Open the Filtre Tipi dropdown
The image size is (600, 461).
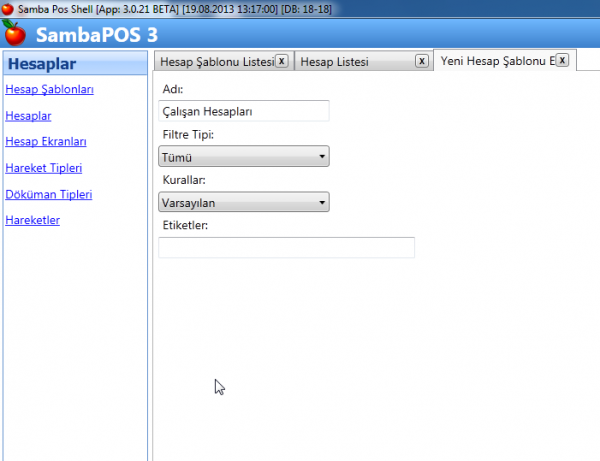pyautogui.click(x=244, y=157)
